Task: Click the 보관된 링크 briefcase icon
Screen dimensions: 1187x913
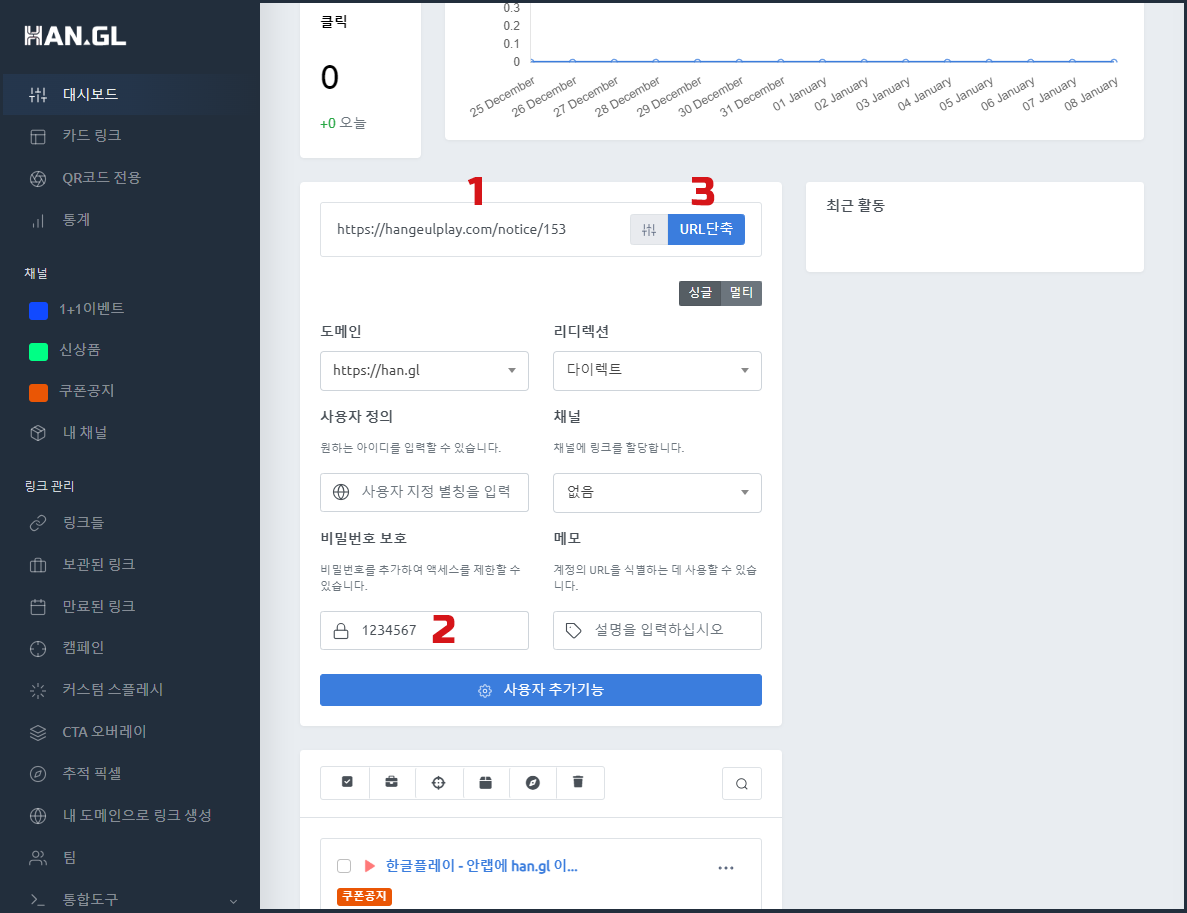Action: coord(38,565)
